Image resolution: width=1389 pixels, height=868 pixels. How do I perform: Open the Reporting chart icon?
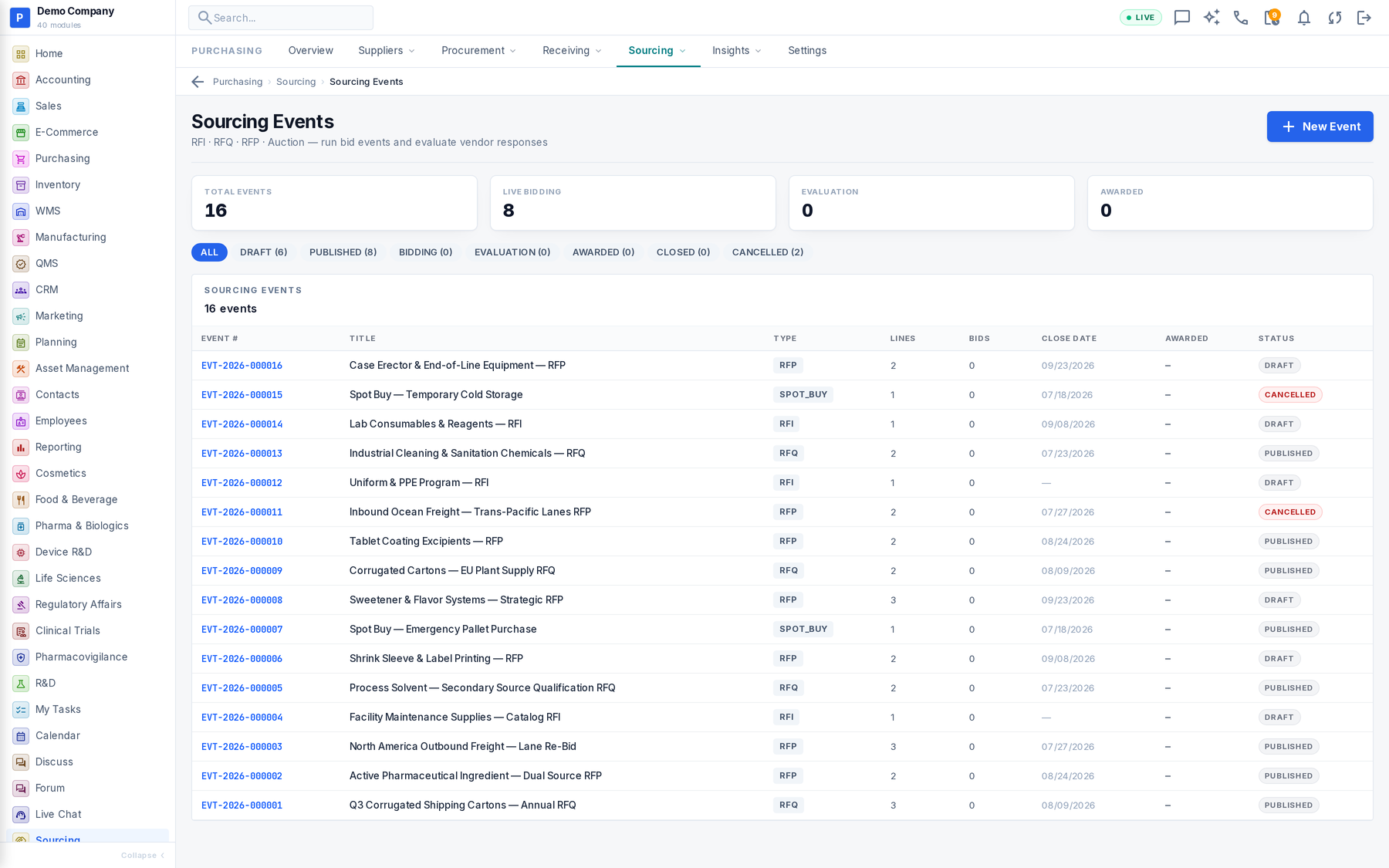point(21,448)
